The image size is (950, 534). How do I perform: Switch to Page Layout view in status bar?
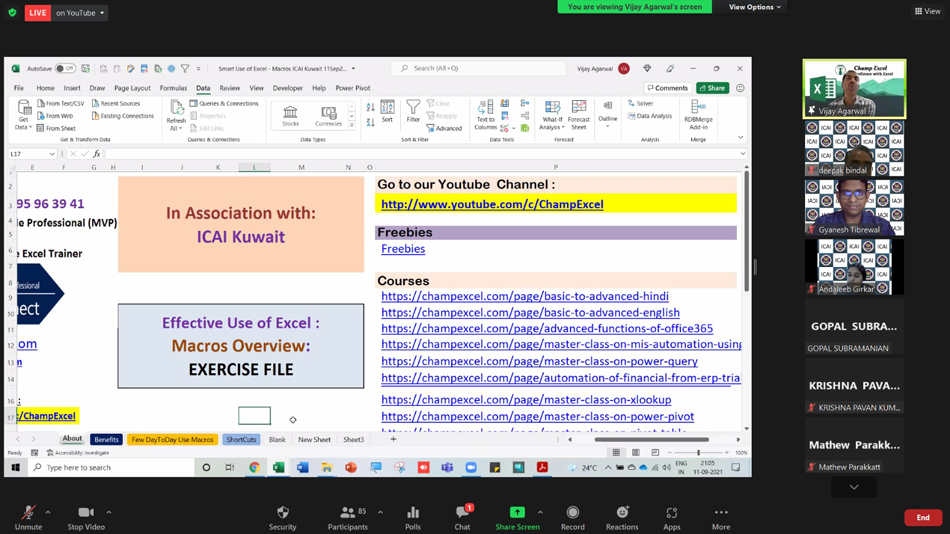(x=636, y=452)
